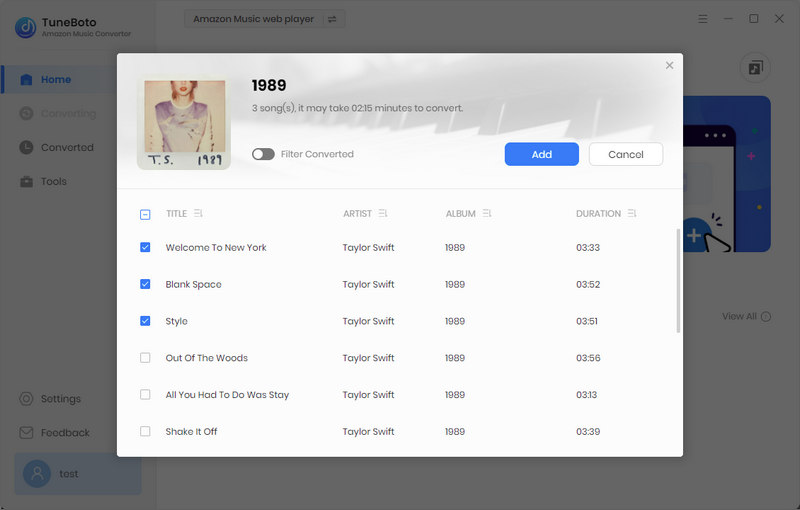Click the Tools briefcase icon
This screenshot has width=800, height=510.
click(x=26, y=182)
